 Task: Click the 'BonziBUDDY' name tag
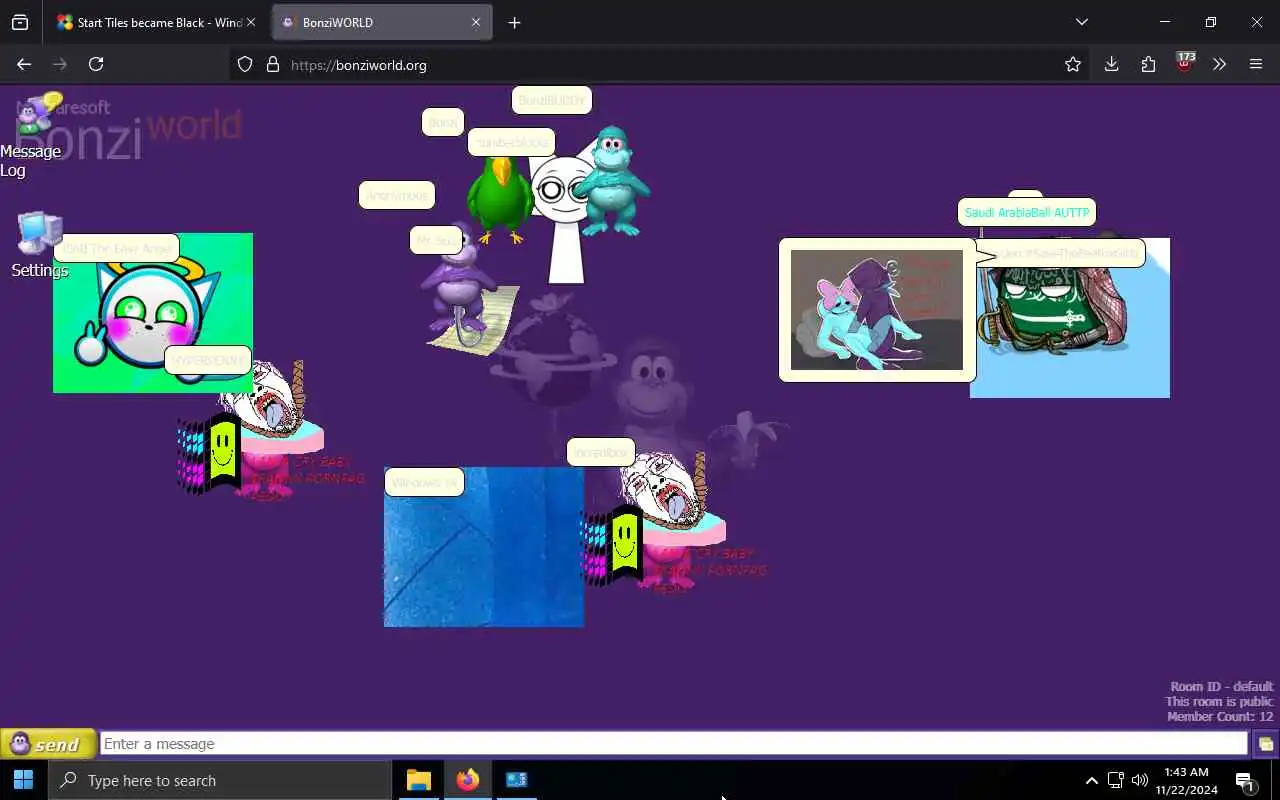(x=552, y=100)
